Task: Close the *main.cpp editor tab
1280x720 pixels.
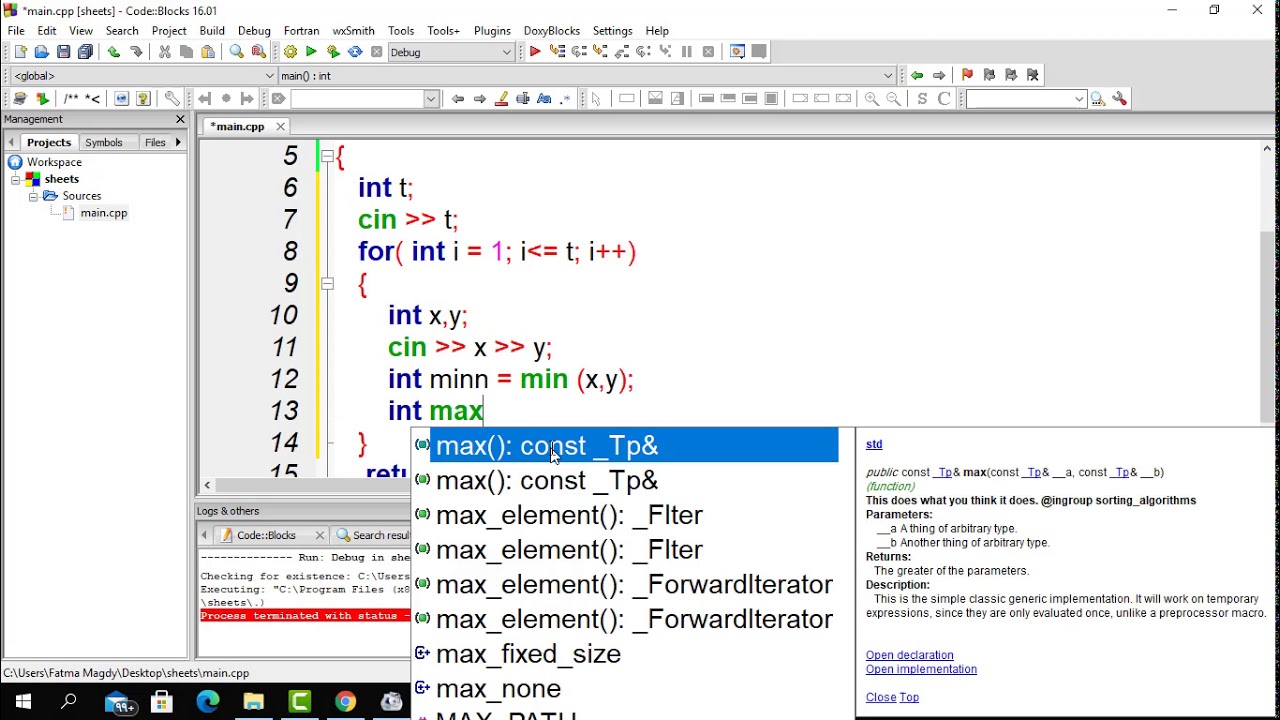Action: point(280,126)
